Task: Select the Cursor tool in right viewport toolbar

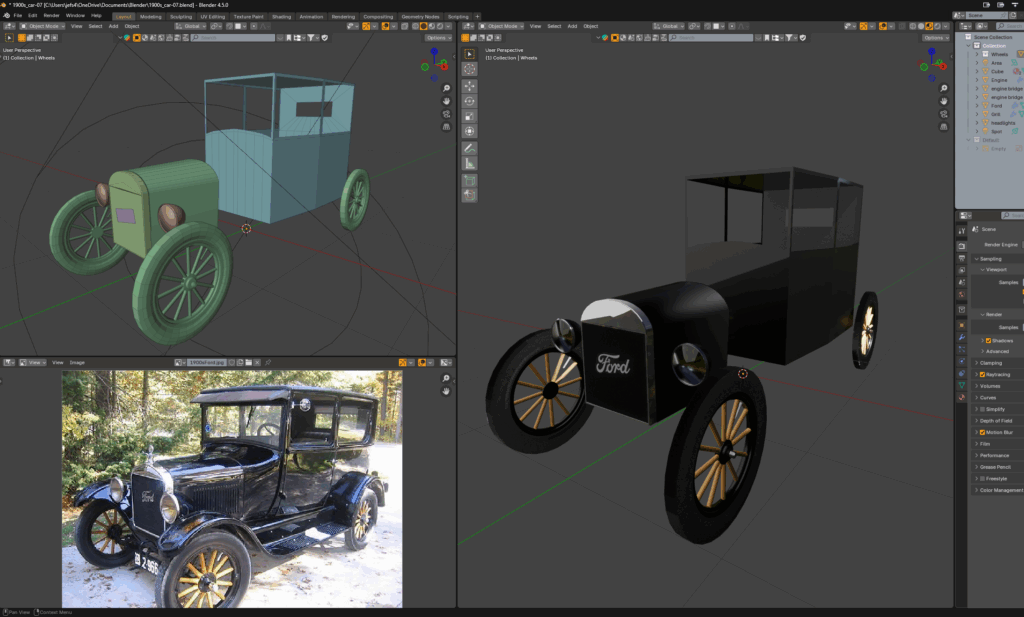Action: point(470,69)
